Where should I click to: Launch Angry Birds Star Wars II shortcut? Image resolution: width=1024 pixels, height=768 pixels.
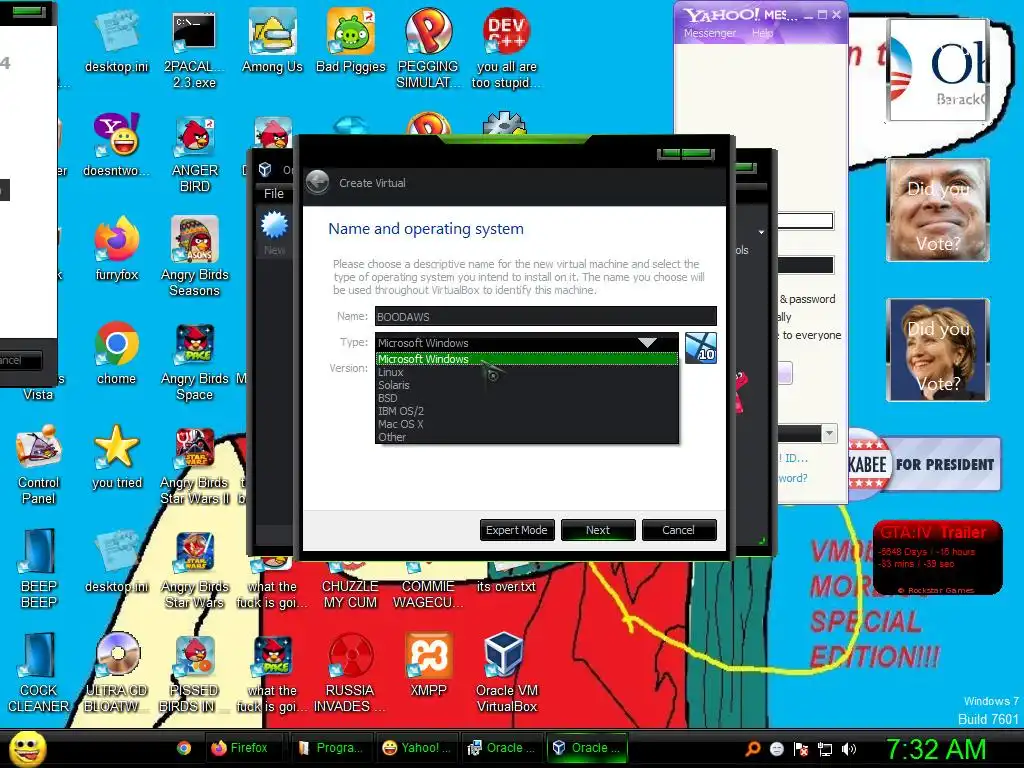(x=194, y=466)
